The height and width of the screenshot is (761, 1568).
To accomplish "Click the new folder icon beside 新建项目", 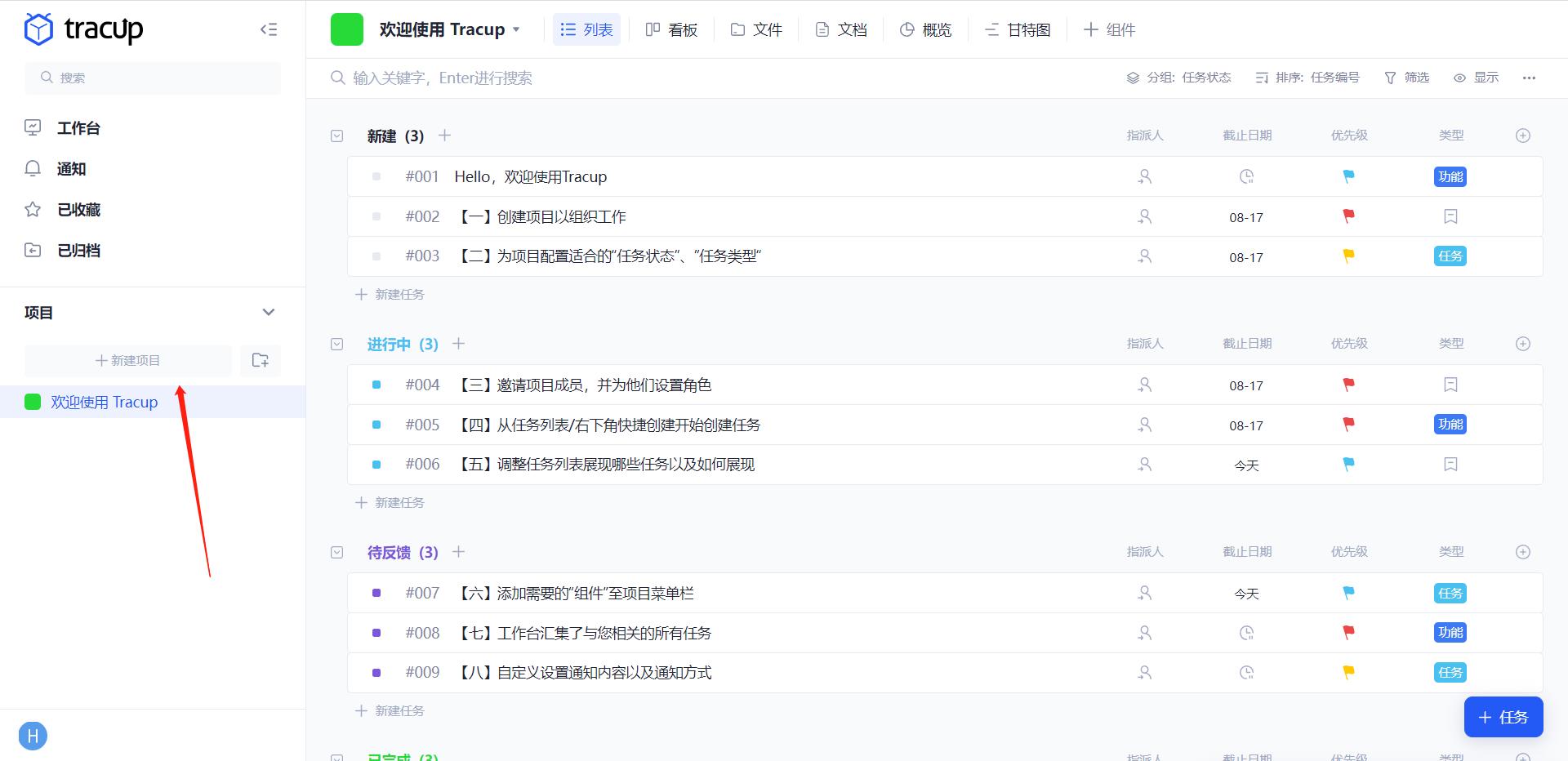I will point(260,360).
